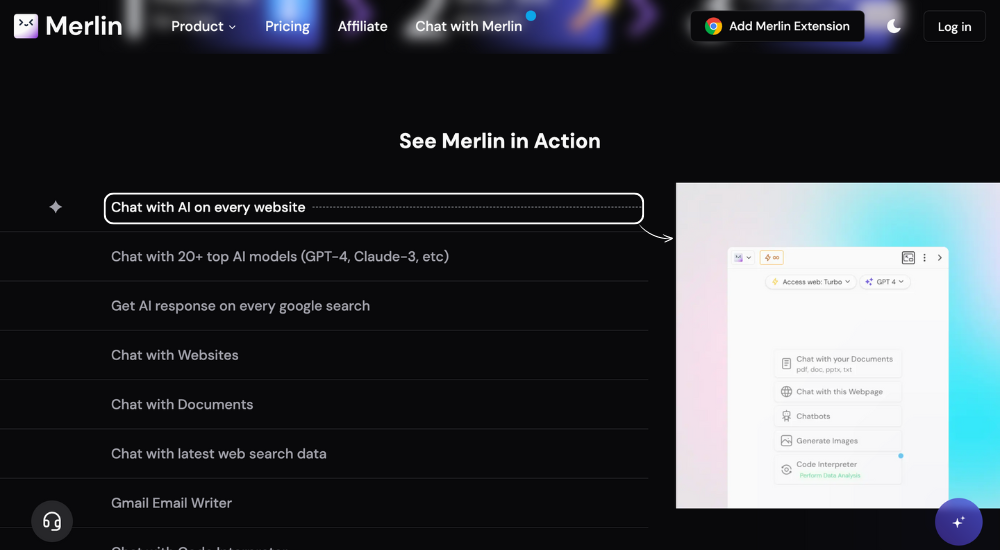Screen dimensions: 1000x550
Task: Select Get AI response on every google search
Action: click(x=240, y=306)
